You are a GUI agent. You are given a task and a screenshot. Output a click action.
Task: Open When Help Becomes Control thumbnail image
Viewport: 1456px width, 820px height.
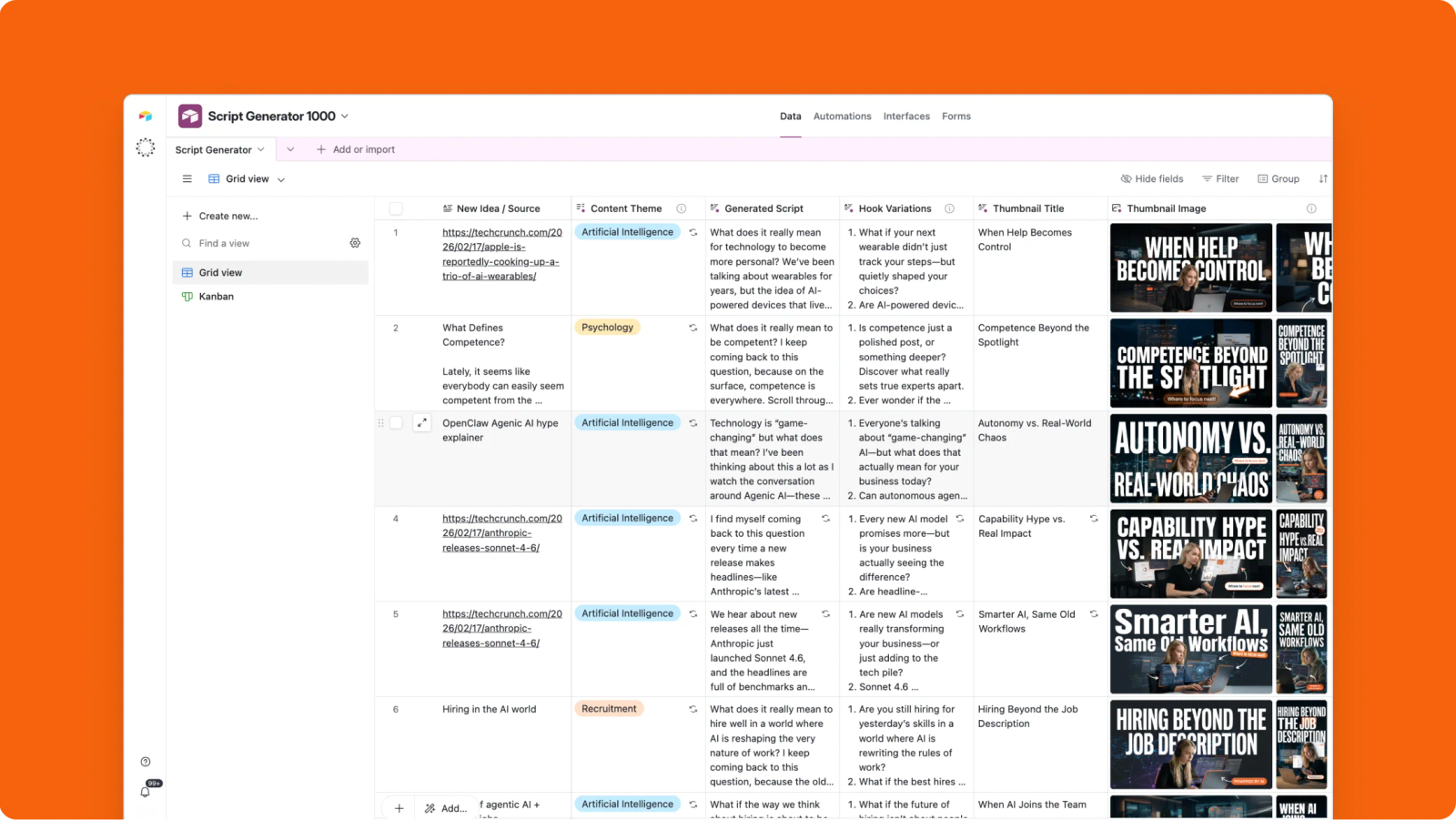[x=1191, y=268]
